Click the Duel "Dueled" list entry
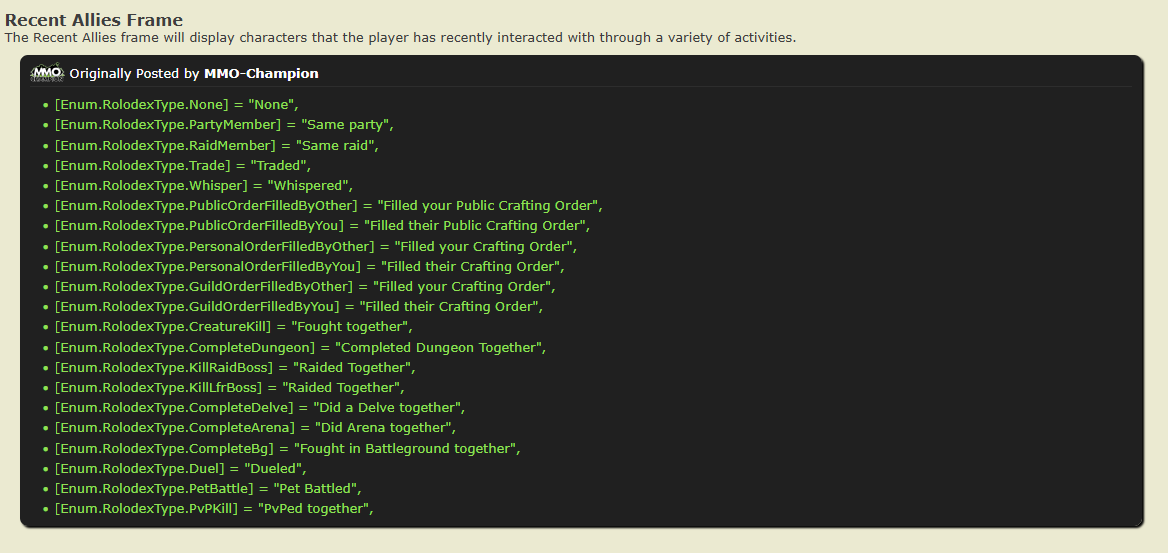 [x=180, y=468]
